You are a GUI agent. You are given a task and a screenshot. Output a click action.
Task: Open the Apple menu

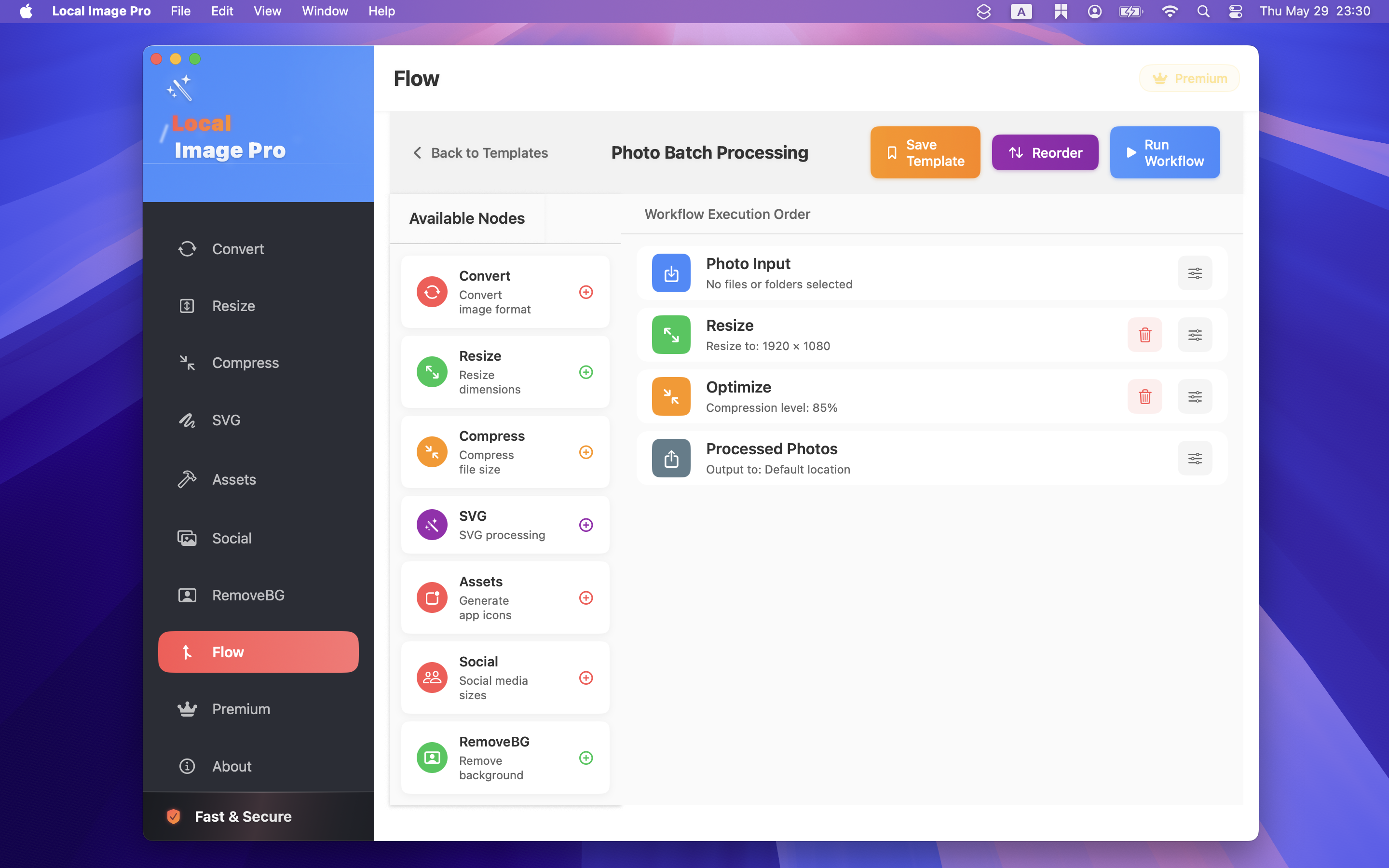pos(26,12)
